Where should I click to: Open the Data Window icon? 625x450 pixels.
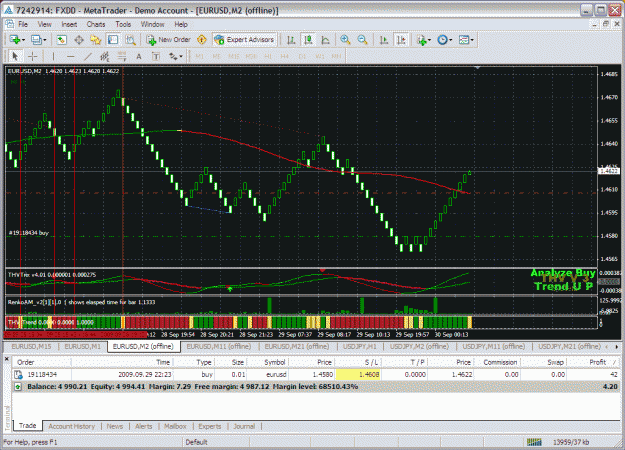(x=79, y=40)
